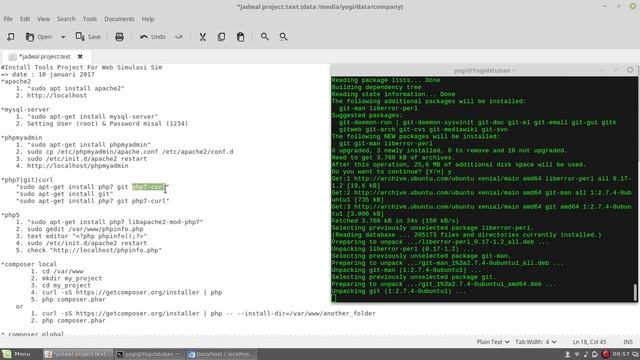Close the jadwal project.text tab
640x360 pixels.
pyautogui.click(x=80, y=56)
